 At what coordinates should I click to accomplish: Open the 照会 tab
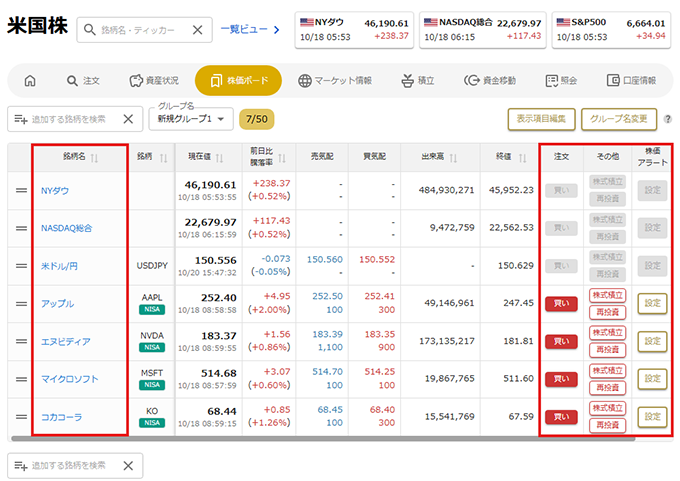click(561, 81)
